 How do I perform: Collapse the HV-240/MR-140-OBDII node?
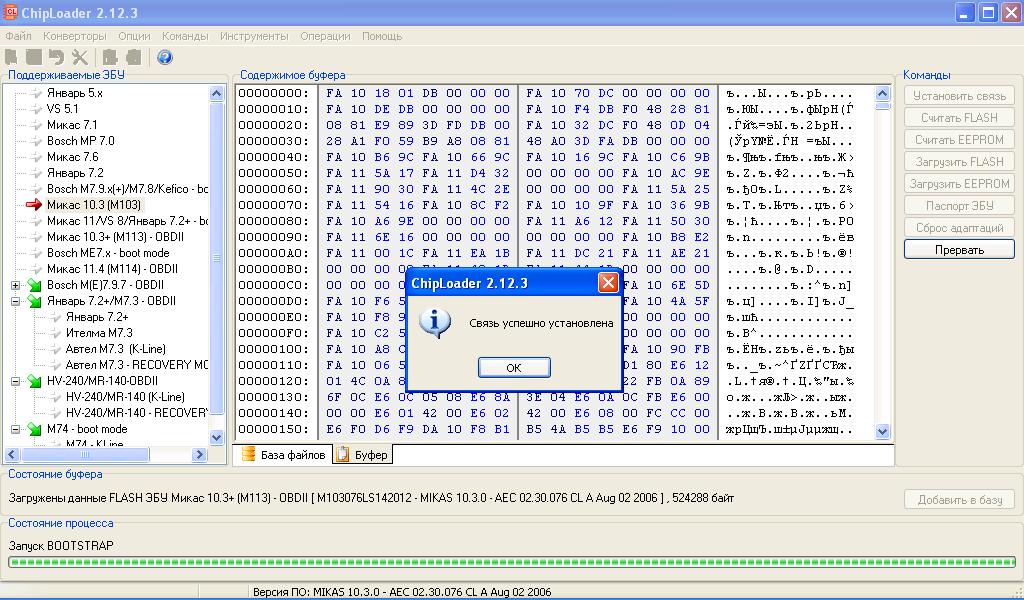[16, 381]
